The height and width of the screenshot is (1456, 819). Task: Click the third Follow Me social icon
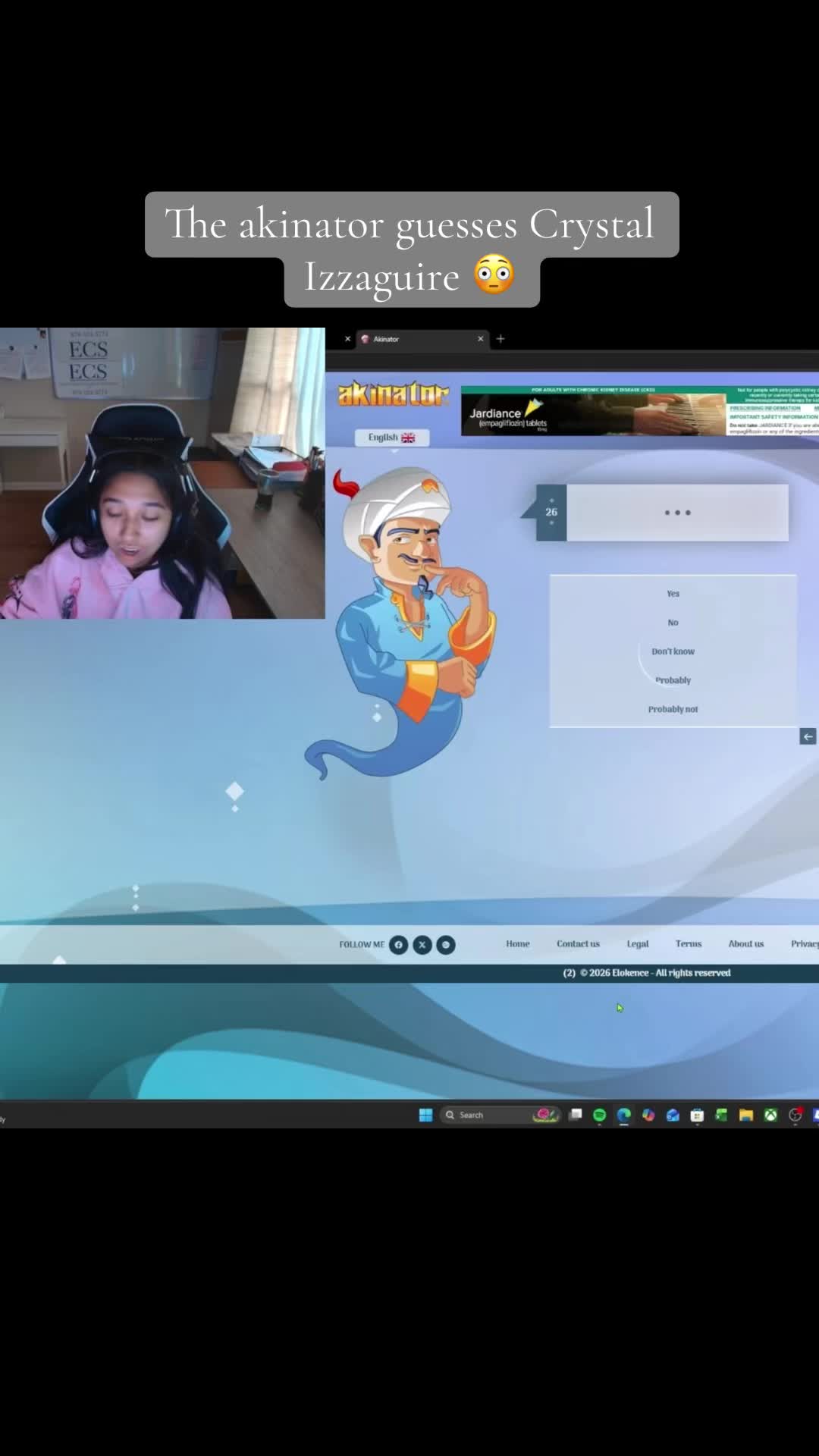446,944
